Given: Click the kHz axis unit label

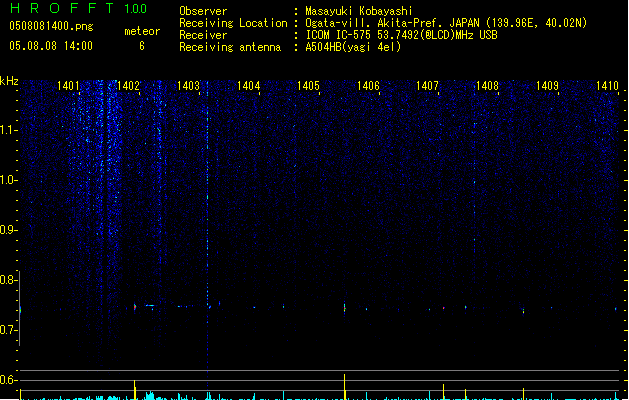Looking at the screenshot, I should (x=9, y=81).
